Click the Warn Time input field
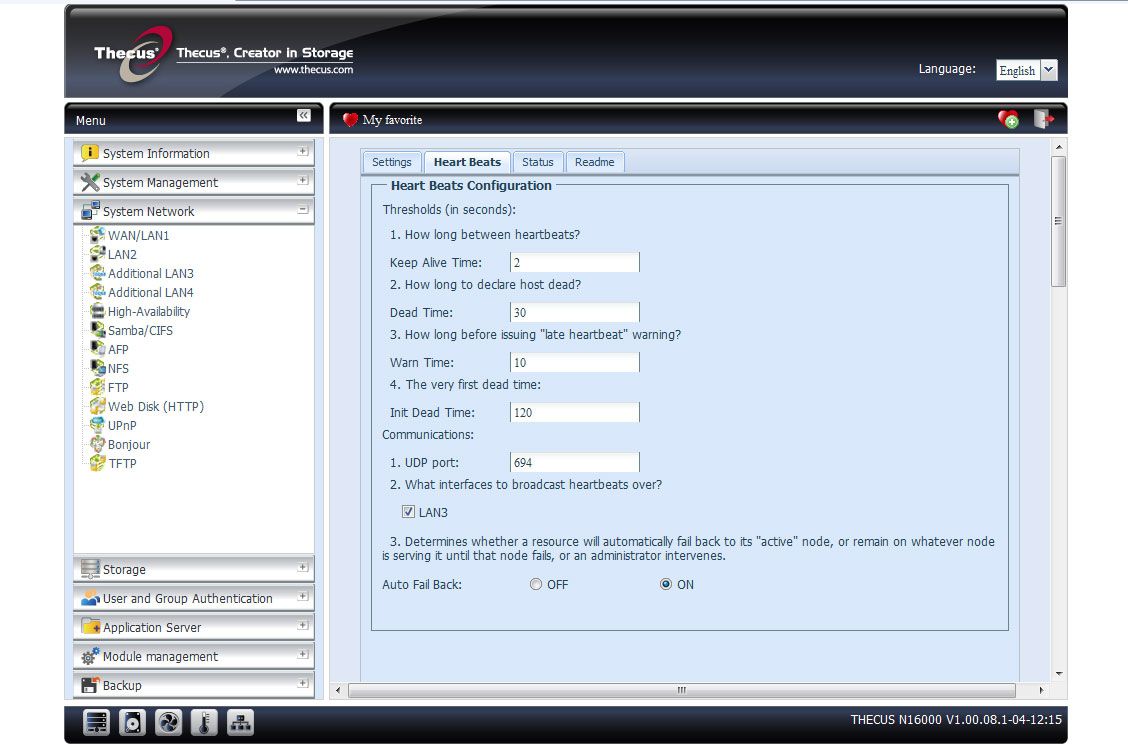The image size is (1128, 752). pos(574,362)
